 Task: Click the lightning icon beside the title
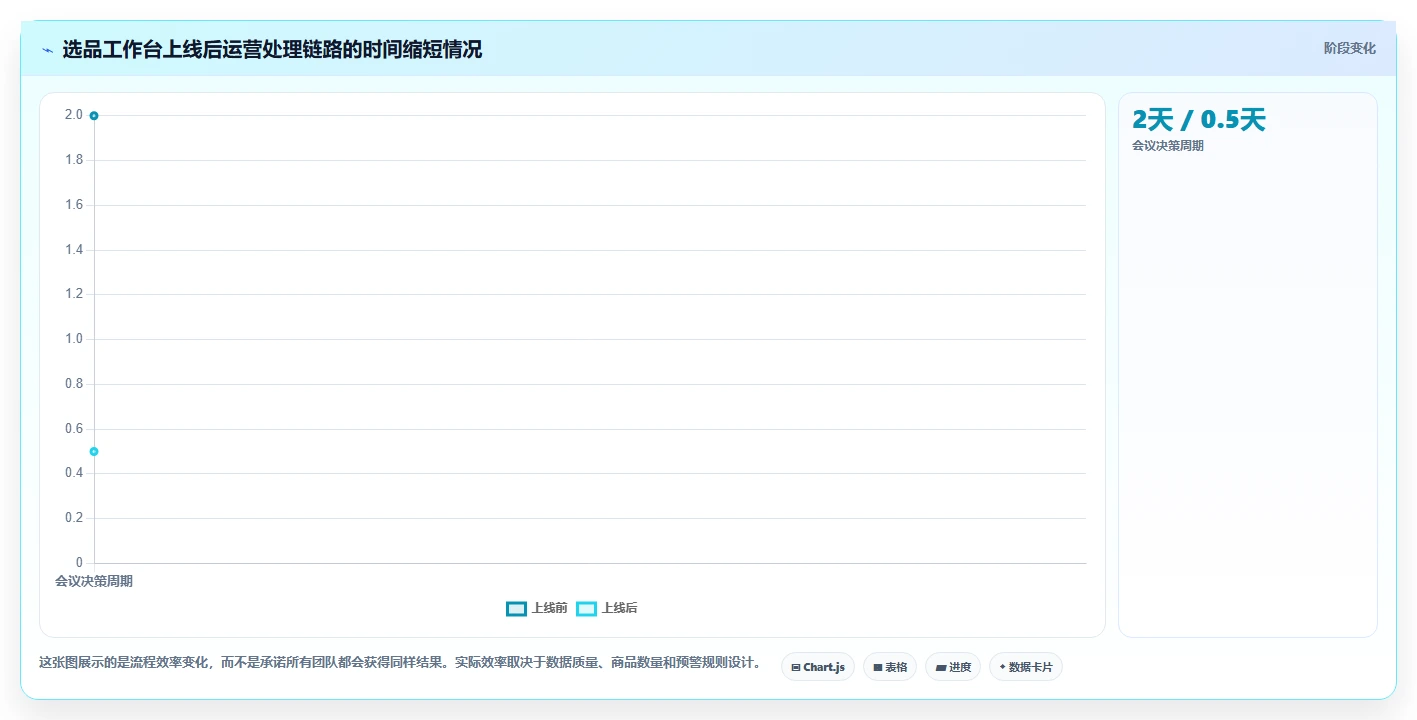click(47, 50)
